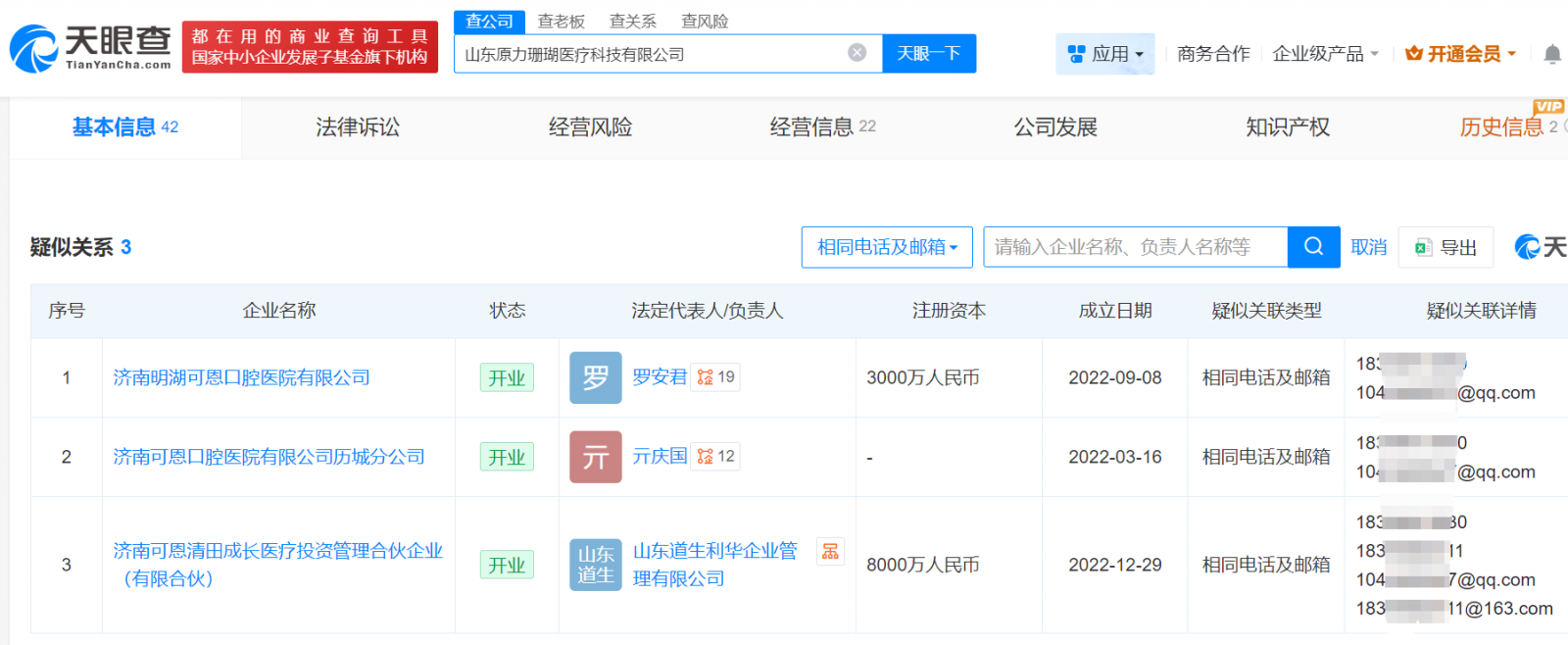Open the 应用 dropdown menu
Image resolution: width=1568 pixels, height=645 pixels.
pyautogui.click(x=1105, y=54)
